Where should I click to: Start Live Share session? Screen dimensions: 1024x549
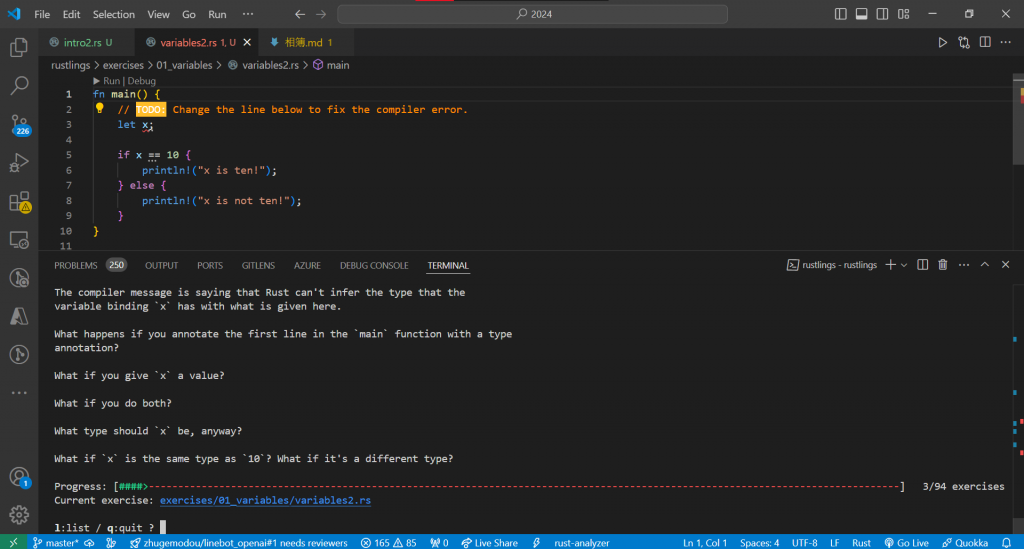tap(489, 542)
